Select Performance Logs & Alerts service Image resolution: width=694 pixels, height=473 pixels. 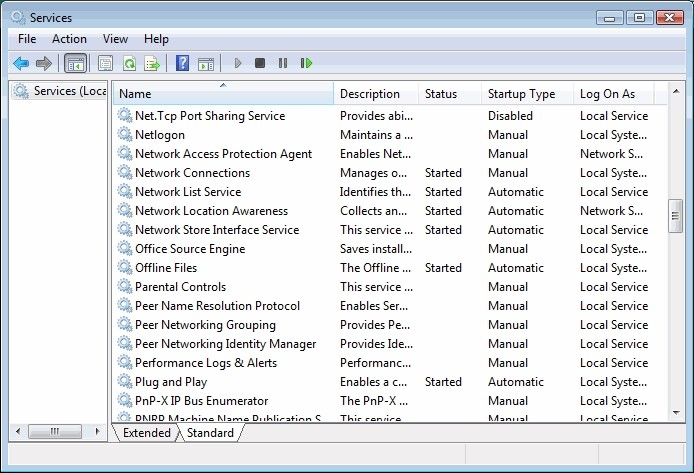pyautogui.click(x=390, y=363)
